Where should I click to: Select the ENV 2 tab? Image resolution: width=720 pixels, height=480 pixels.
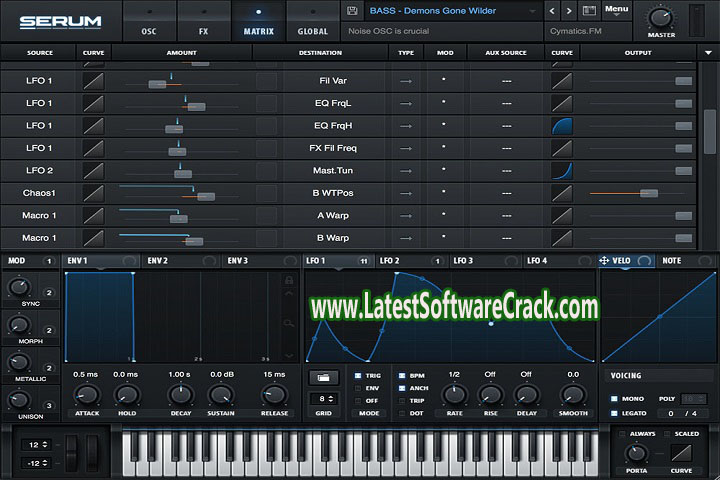coord(180,261)
